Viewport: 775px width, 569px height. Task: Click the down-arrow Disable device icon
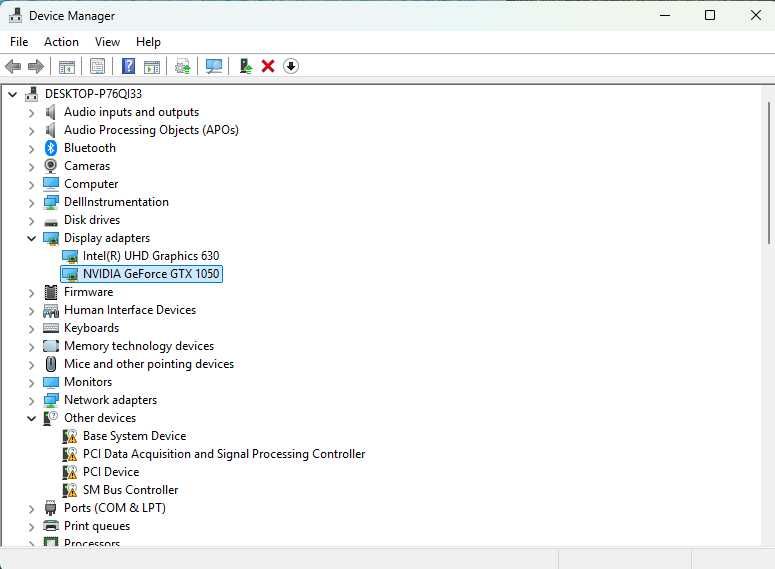tap(291, 66)
